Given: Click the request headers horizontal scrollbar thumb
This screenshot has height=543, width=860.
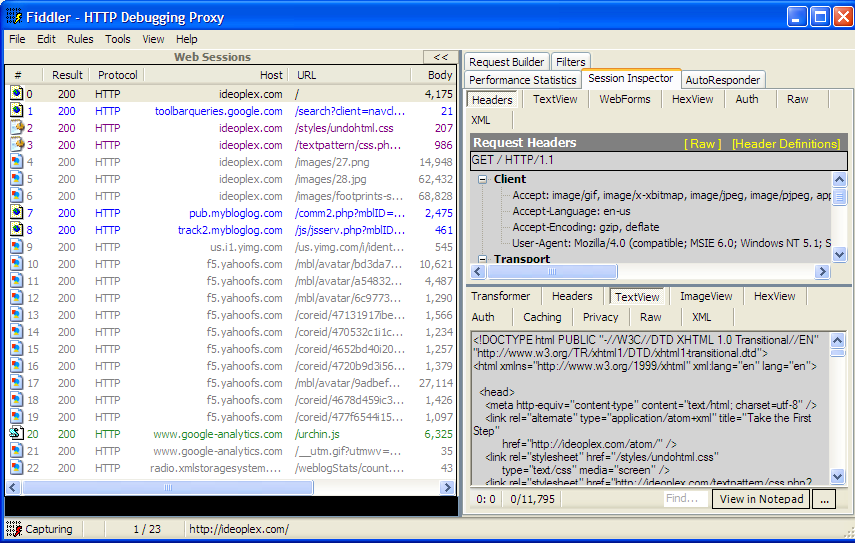Looking at the screenshot, I should [x=552, y=272].
